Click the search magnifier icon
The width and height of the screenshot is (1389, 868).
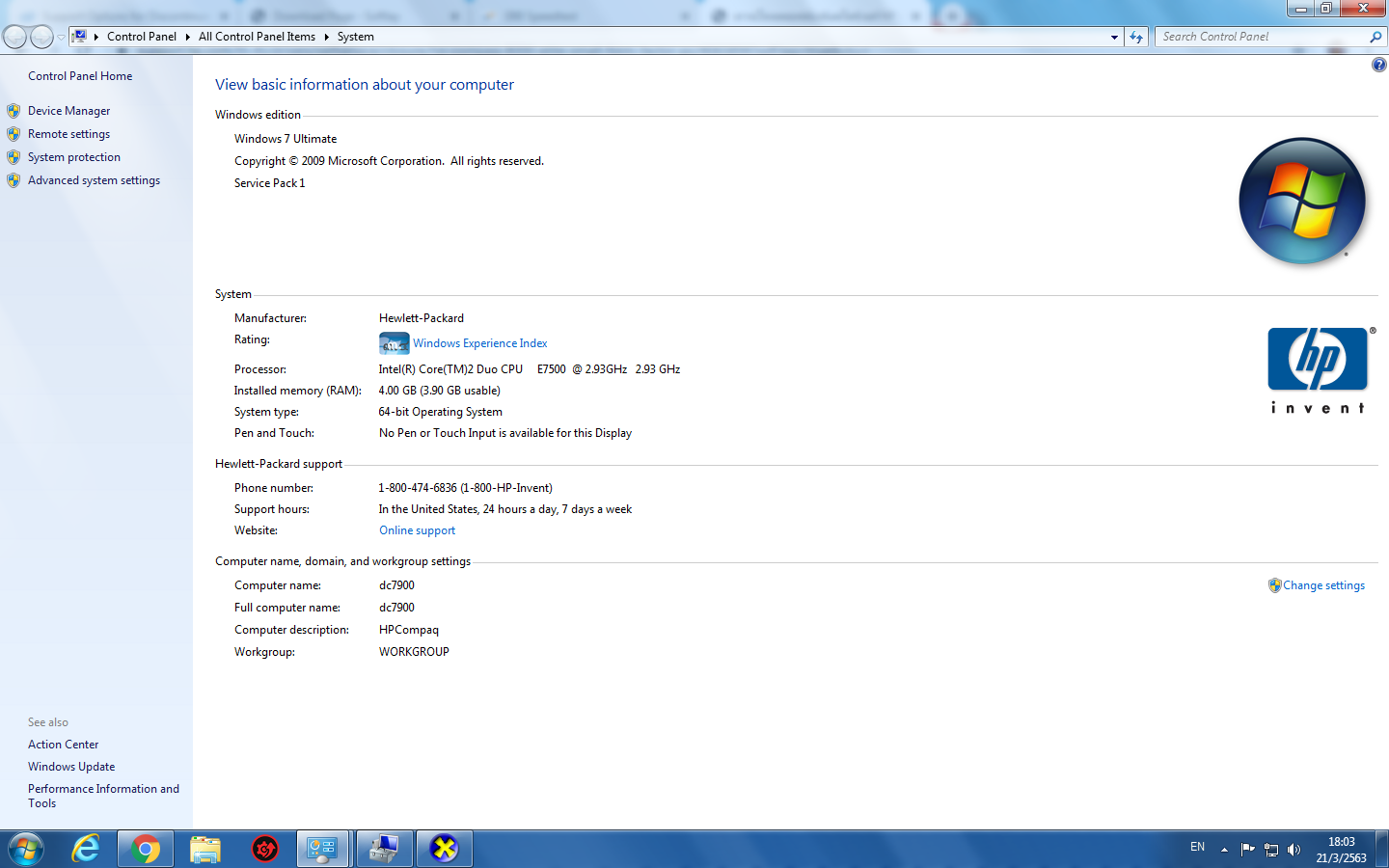click(x=1375, y=37)
